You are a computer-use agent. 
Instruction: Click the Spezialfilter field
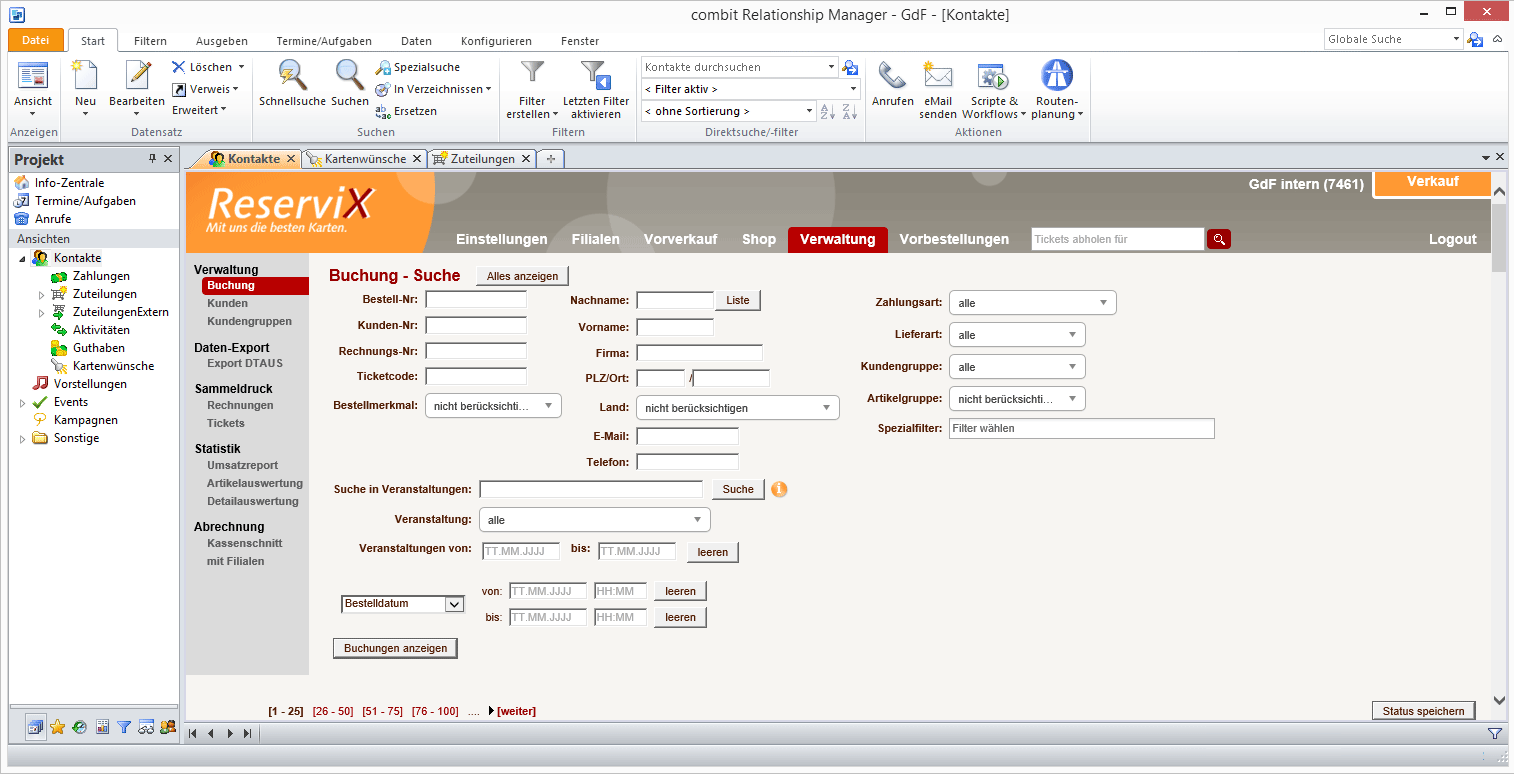tap(1082, 428)
